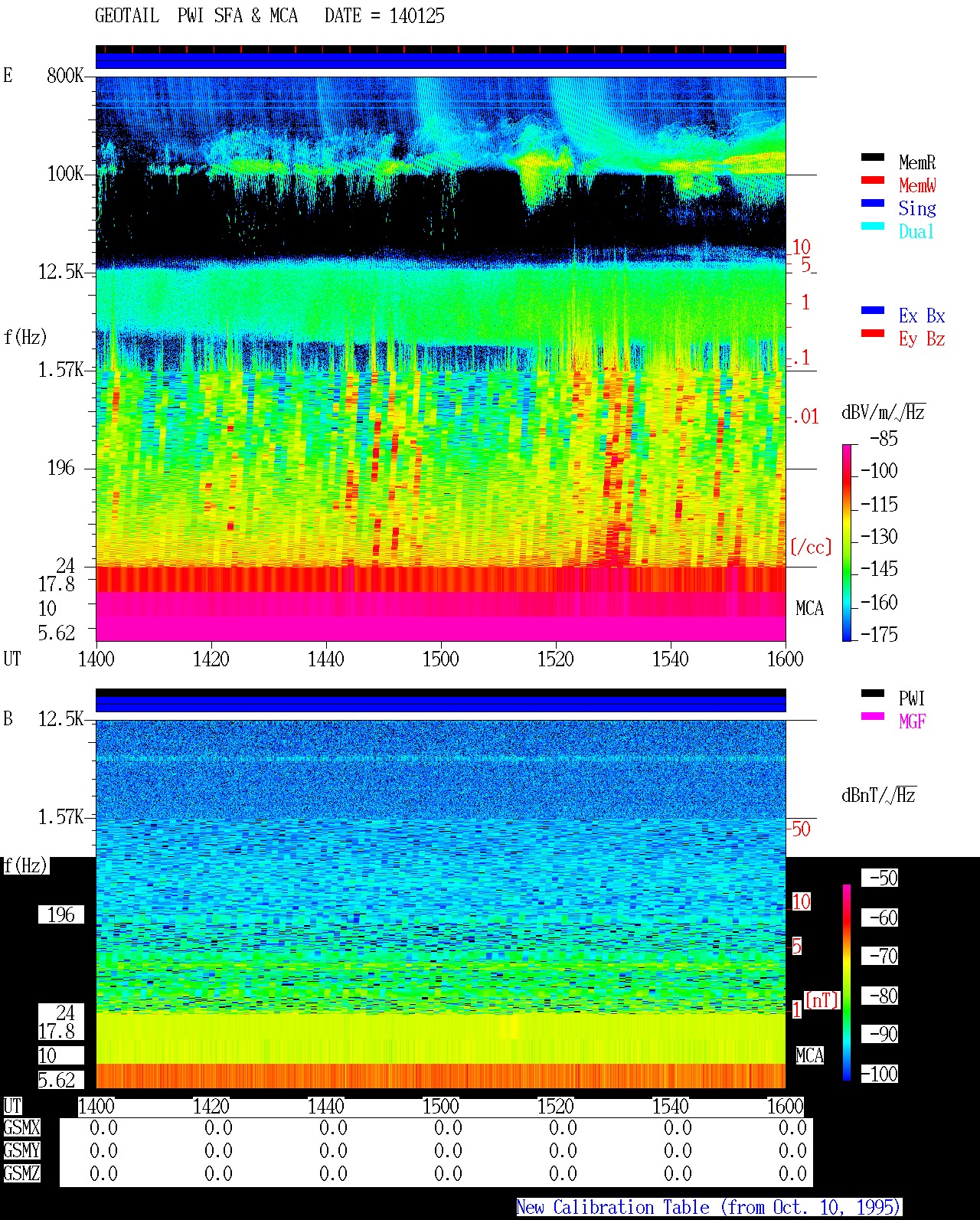Click the dBV/m/√Hz unit label

(884, 412)
